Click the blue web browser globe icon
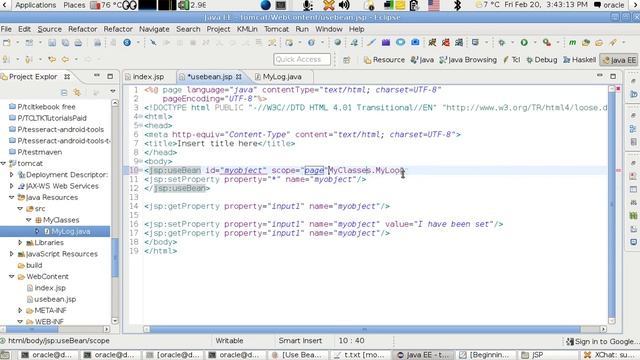The width and height of the screenshot is (640, 360). [127, 42]
